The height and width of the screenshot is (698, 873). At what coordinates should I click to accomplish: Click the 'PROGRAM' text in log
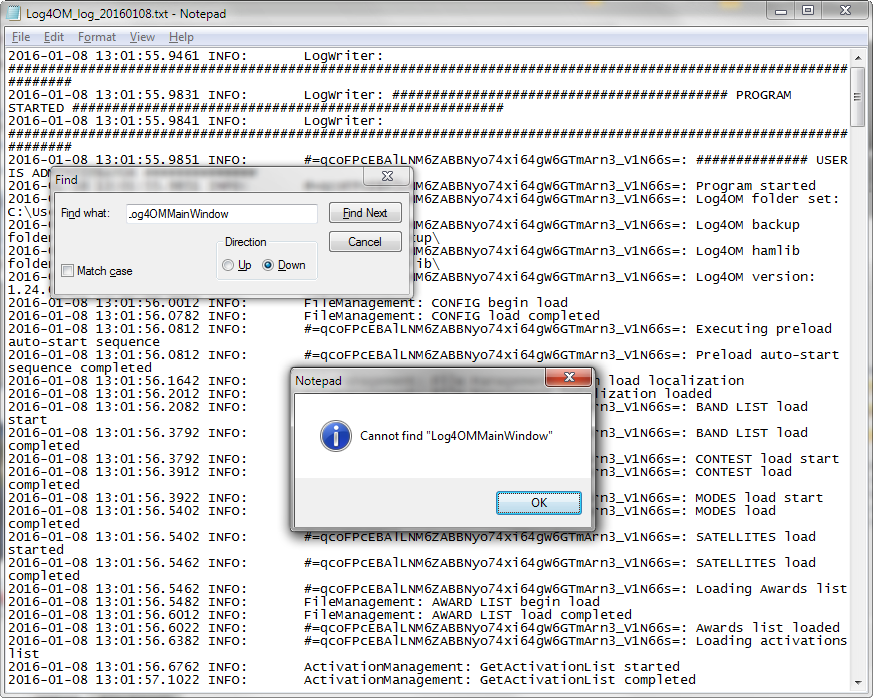point(763,95)
